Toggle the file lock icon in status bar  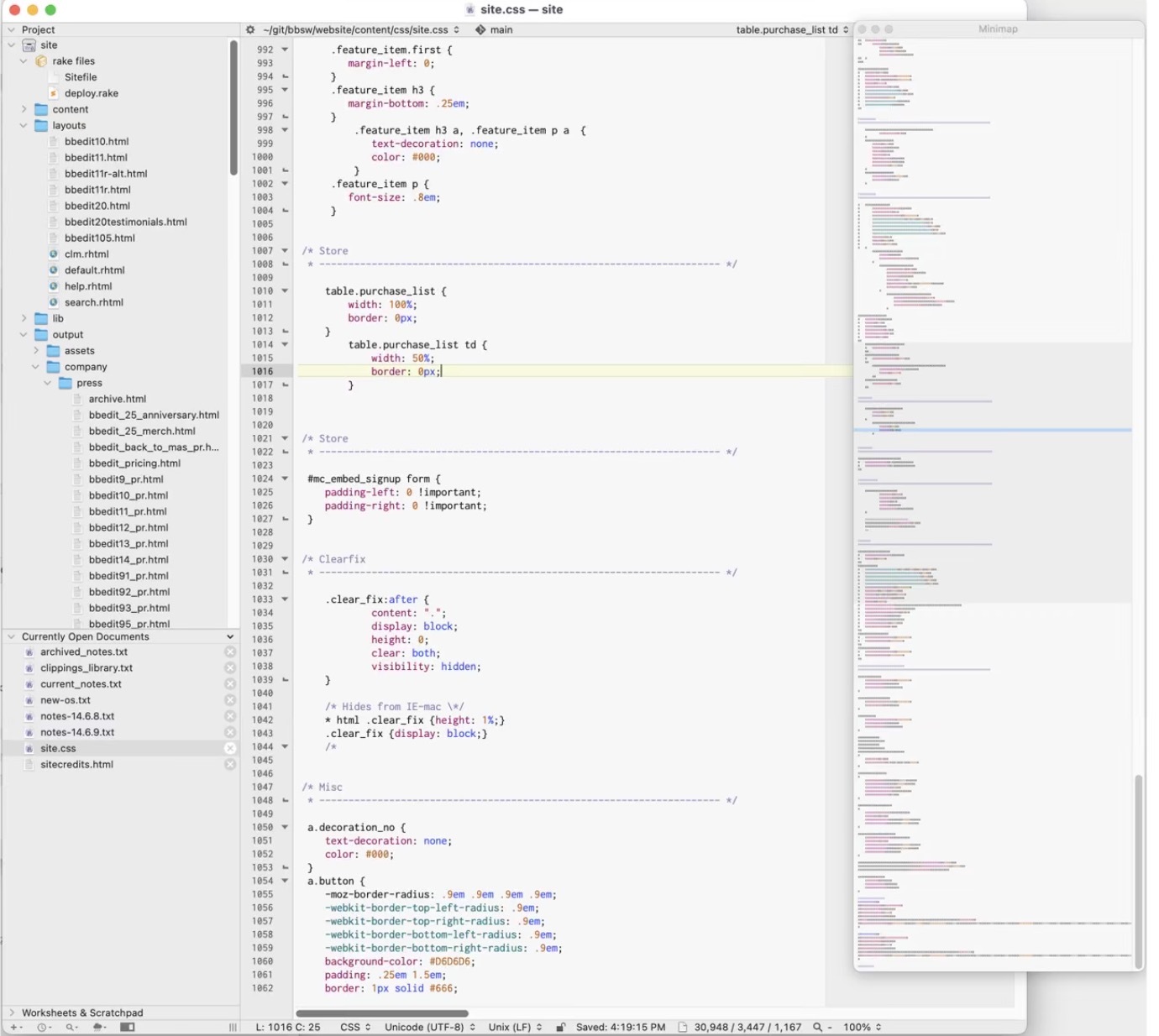tap(560, 1027)
